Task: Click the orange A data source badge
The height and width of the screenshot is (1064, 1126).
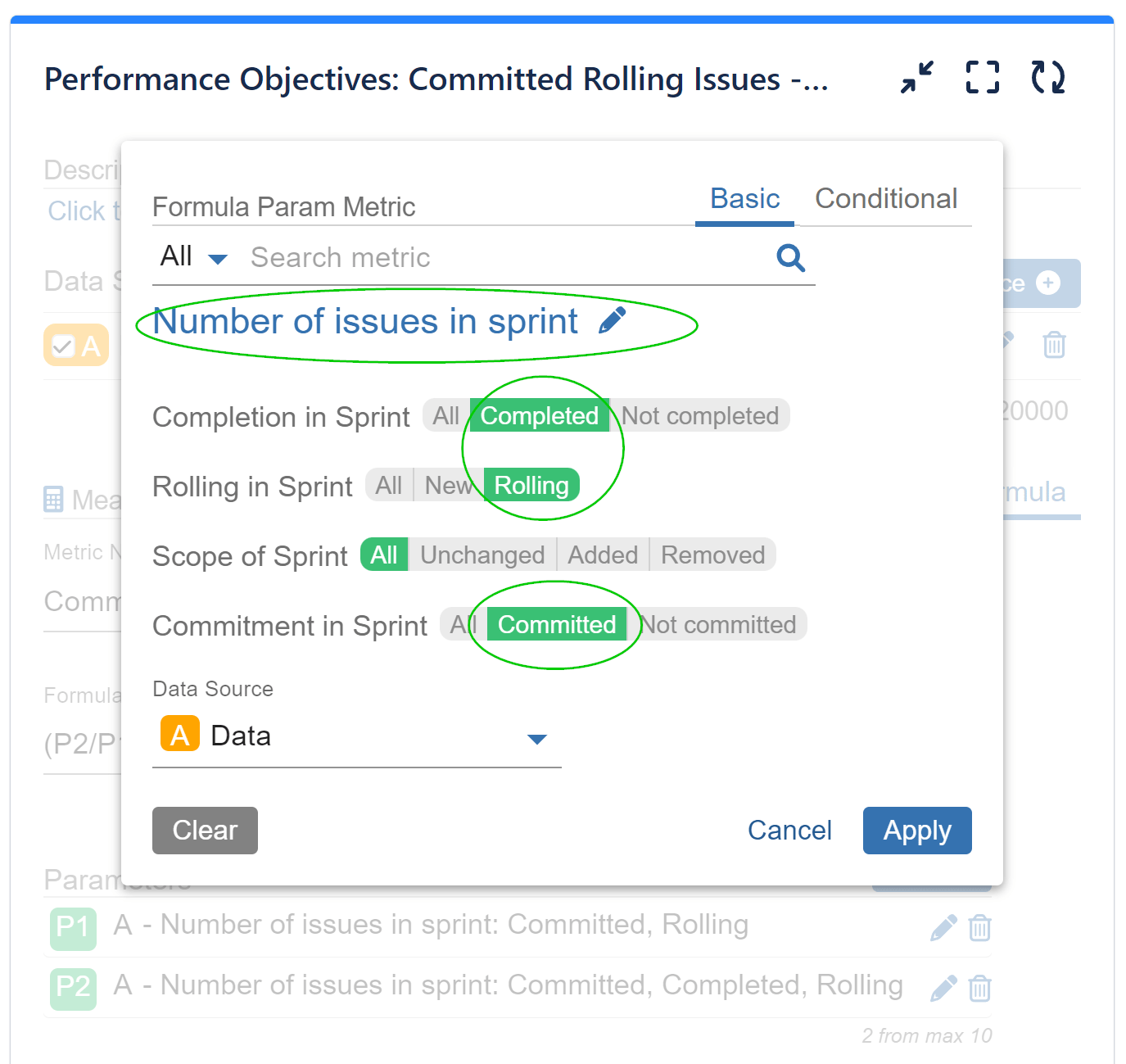Action: [x=179, y=735]
